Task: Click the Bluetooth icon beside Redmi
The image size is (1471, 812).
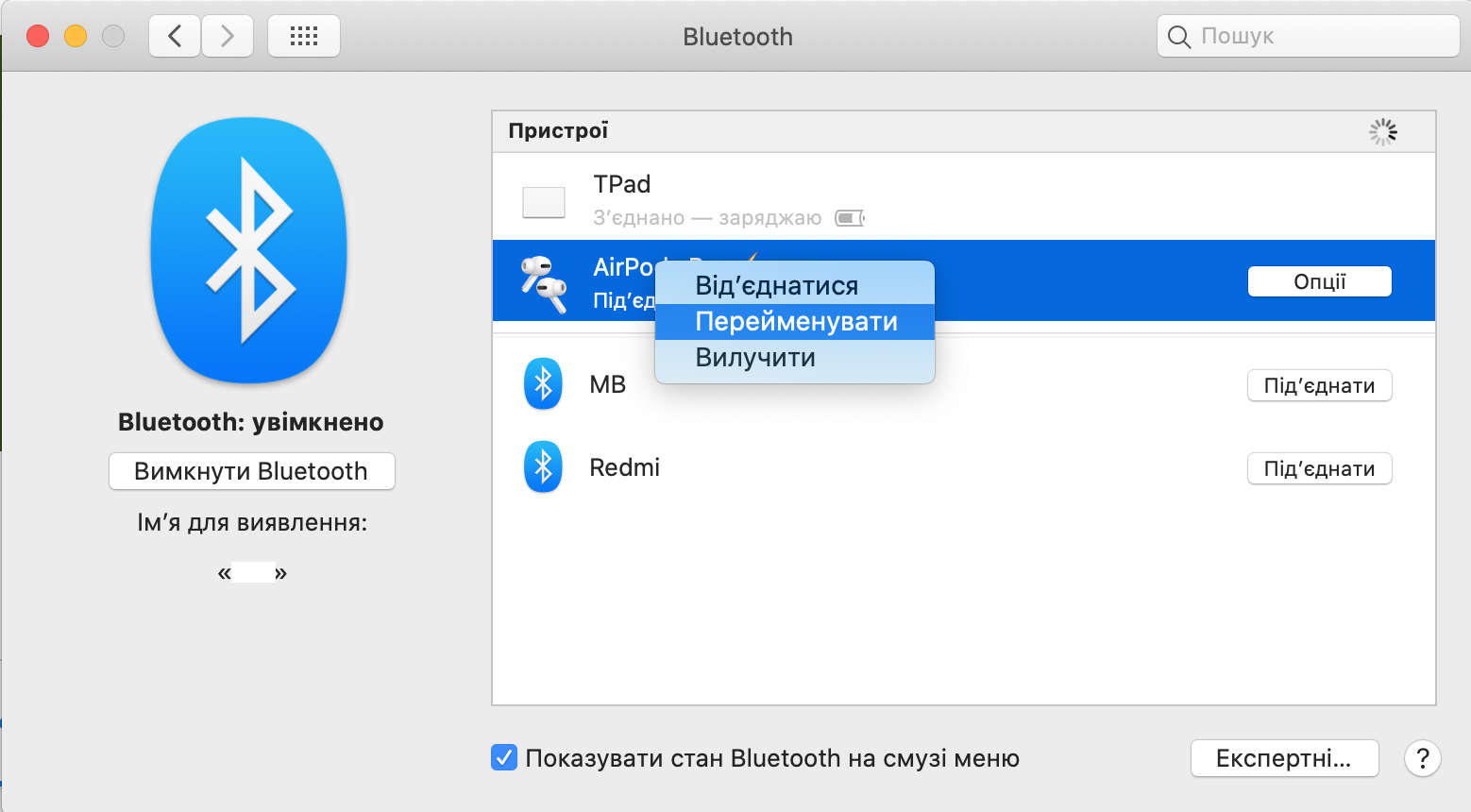Action: tap(543, 467)
